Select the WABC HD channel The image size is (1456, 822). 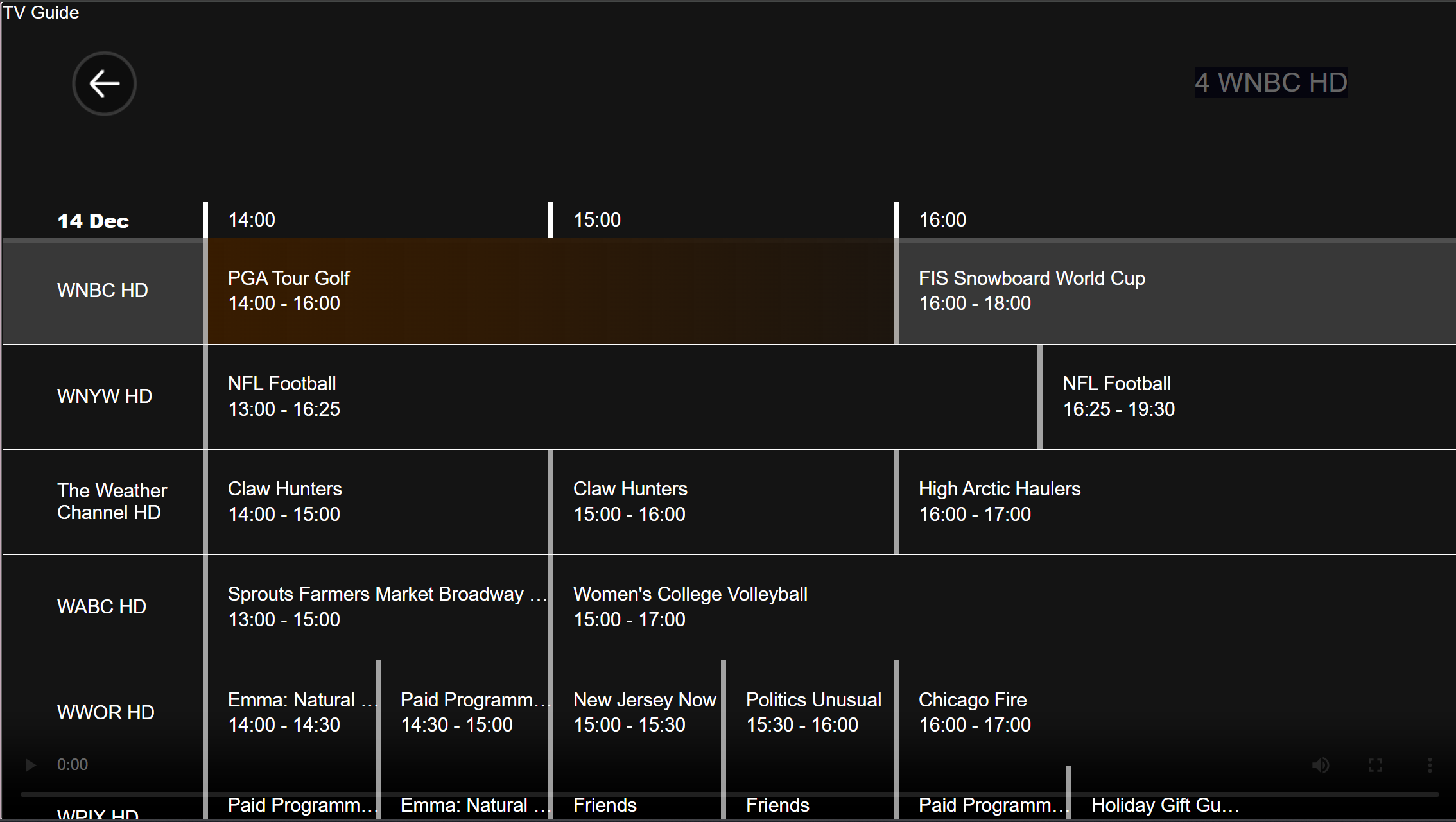click(101, 607)
